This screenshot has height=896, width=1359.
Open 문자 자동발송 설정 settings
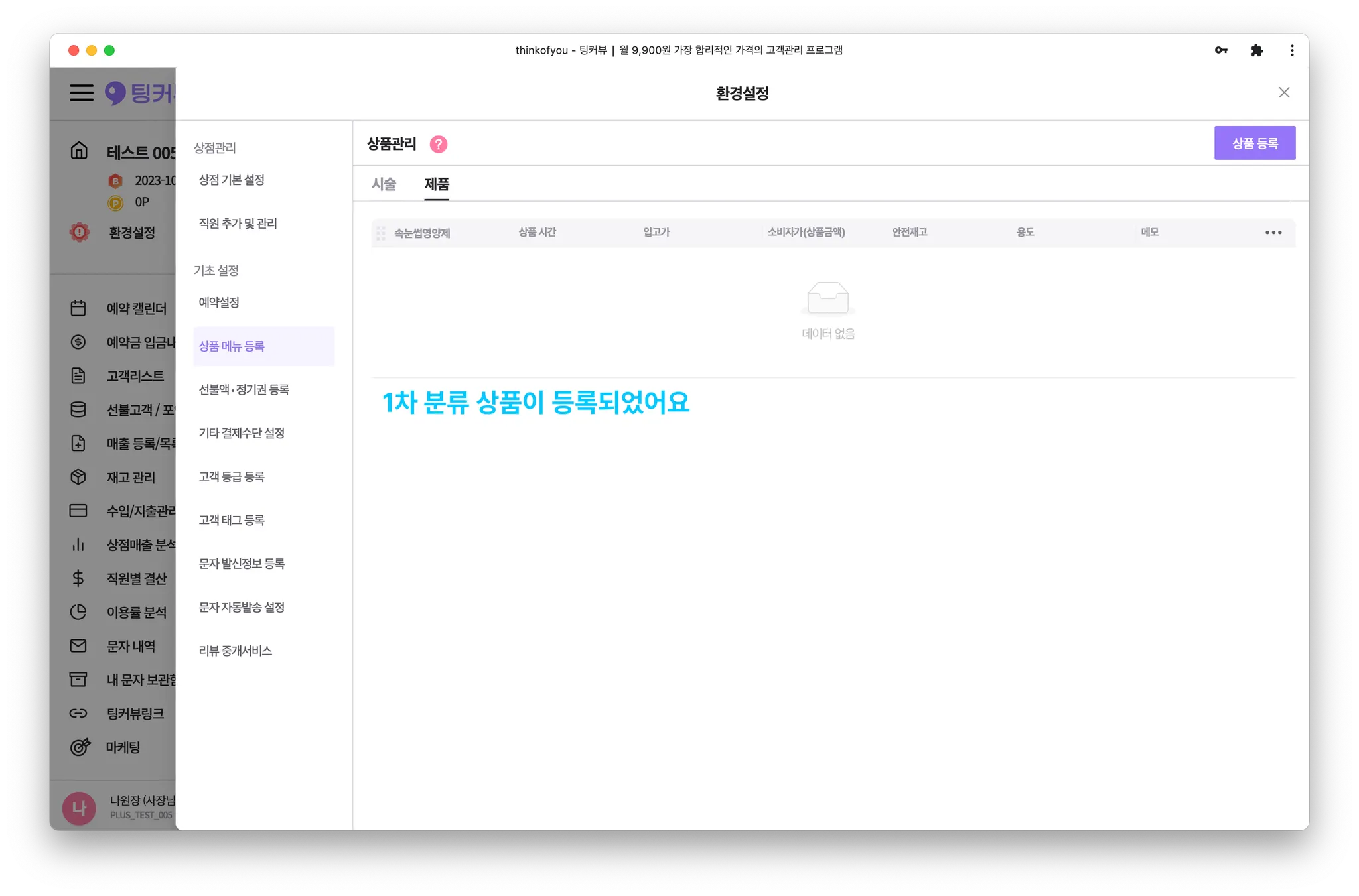coord(242,608)
